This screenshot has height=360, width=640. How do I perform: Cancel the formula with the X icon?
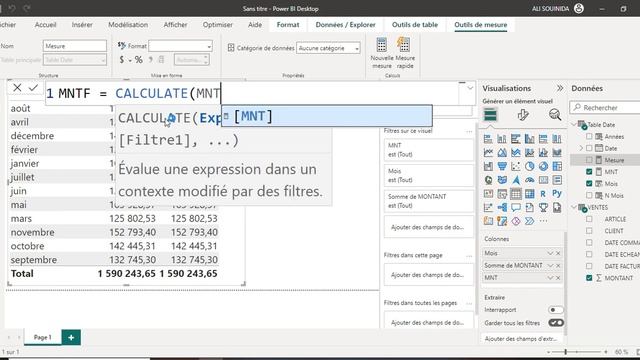click(x=17, y=88)
